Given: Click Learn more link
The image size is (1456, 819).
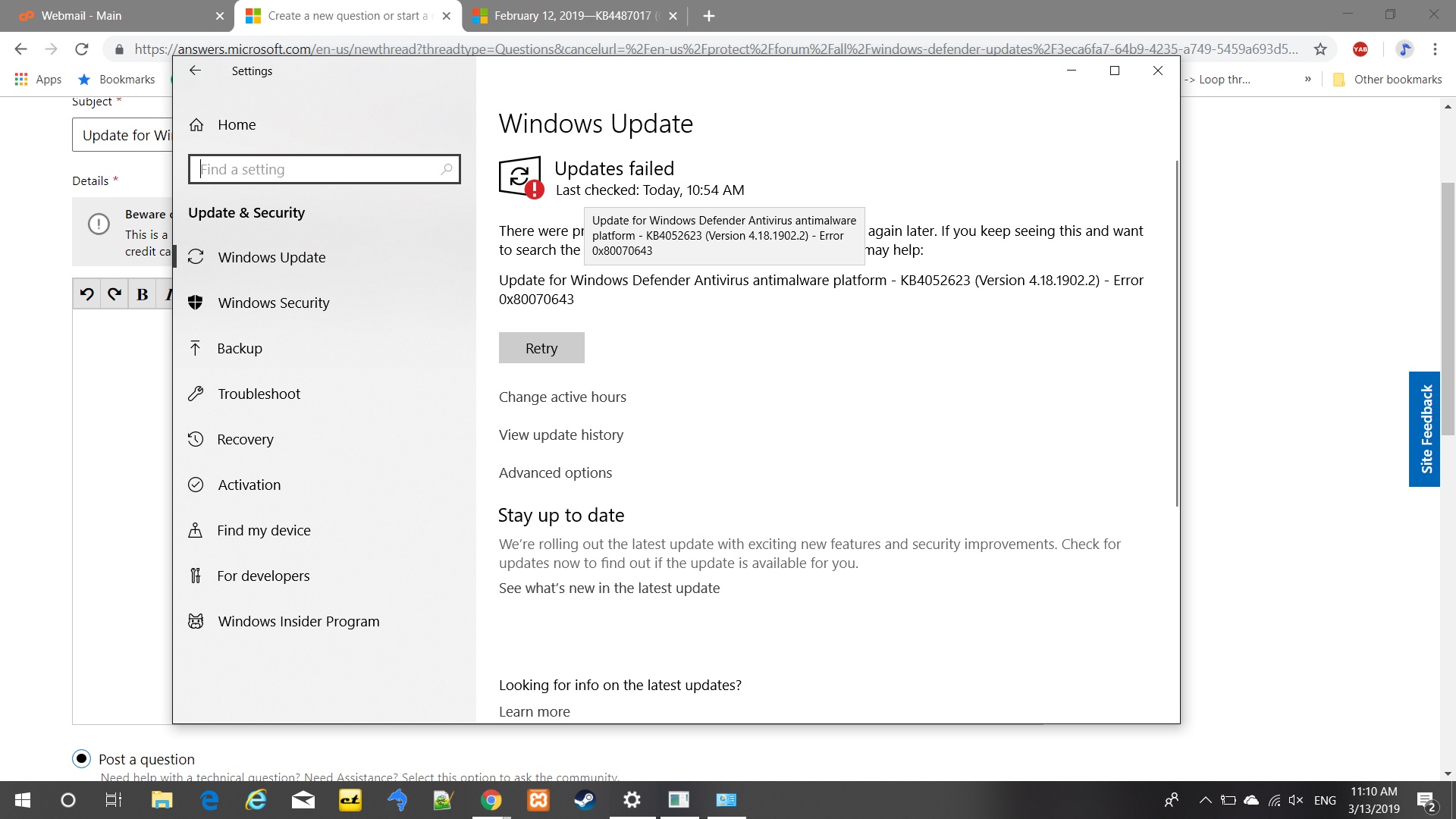Looking at the screenshot, I should [x=535, y=711].
